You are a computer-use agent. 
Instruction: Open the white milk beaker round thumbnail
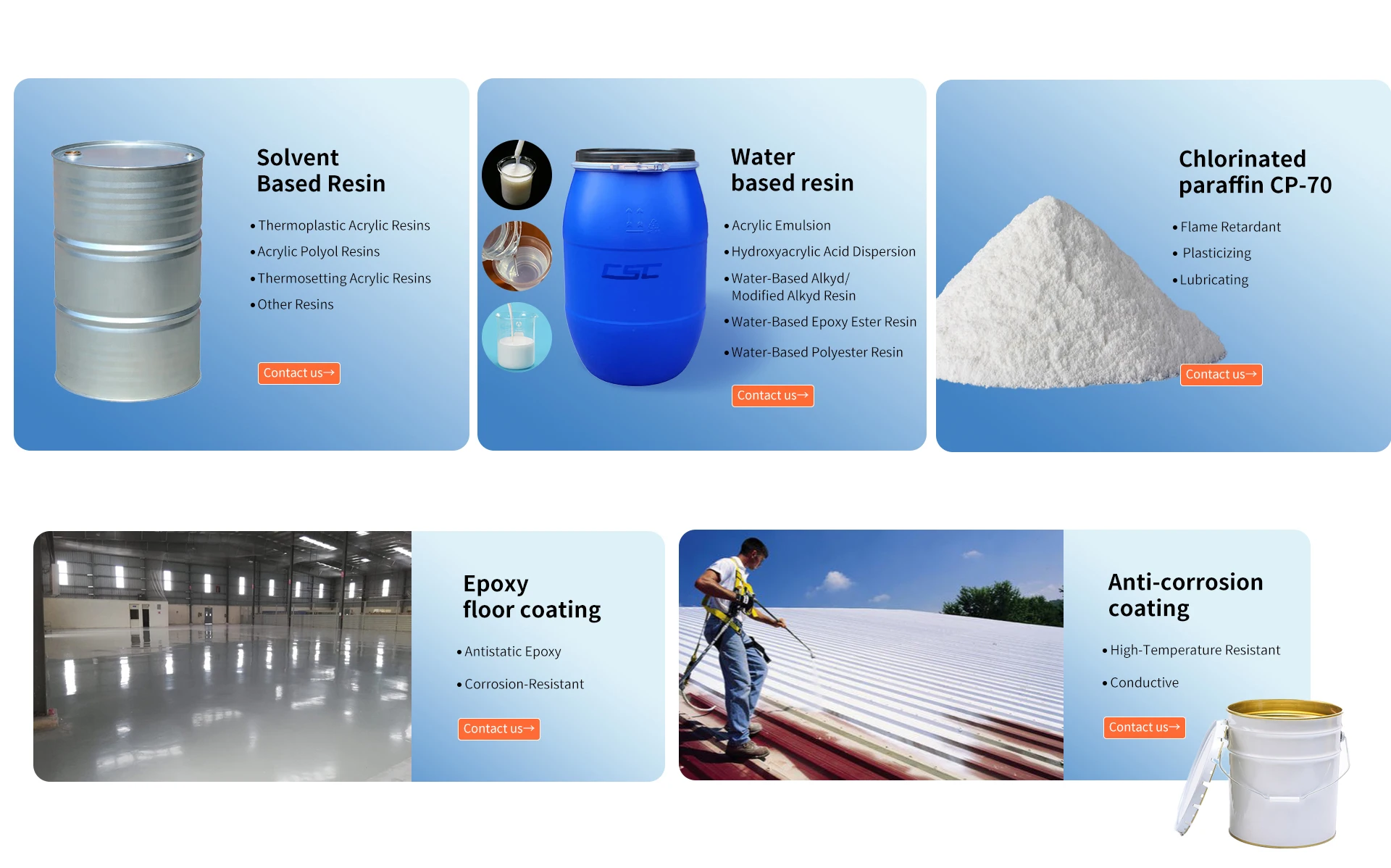(517, 337)
